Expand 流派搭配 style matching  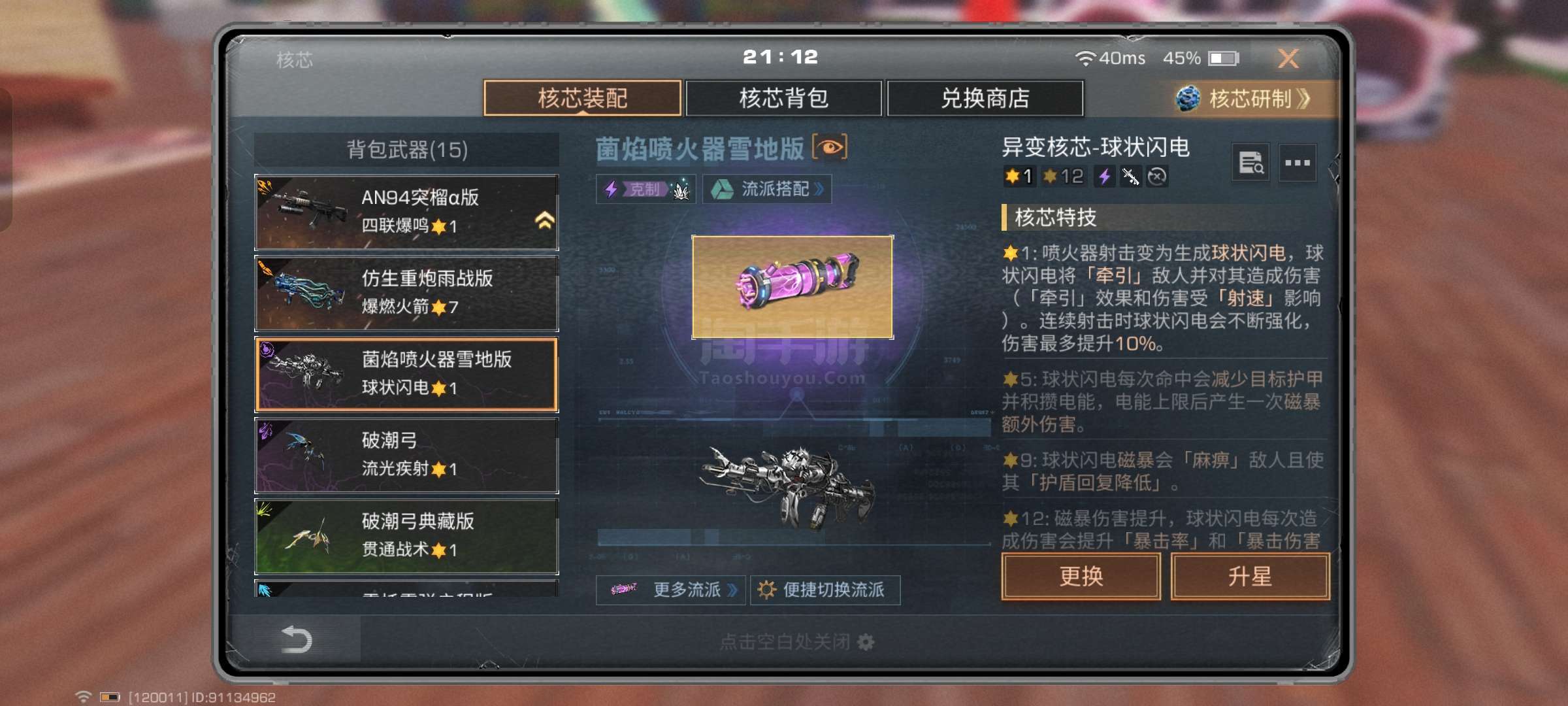[x=767, y=190]
